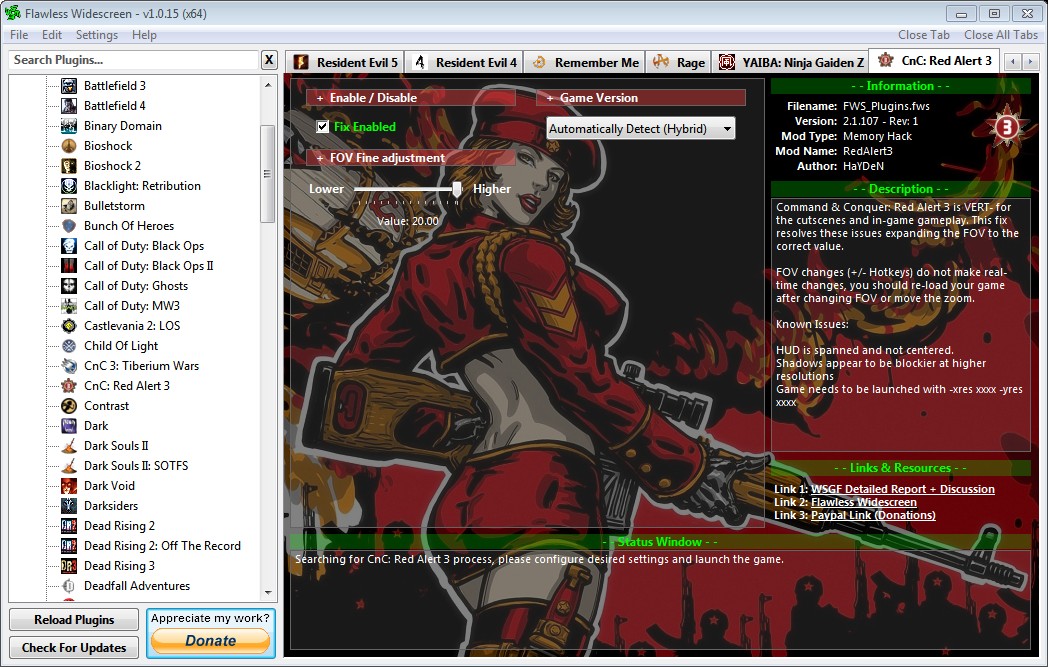The image size is (1048, 667).
Task: Click the Deadfall Adventures icon
Action: (x=69, y=586)
